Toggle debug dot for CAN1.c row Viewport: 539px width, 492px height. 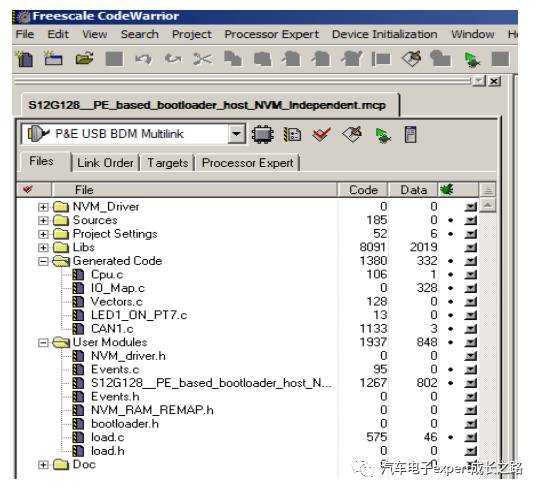[451, 329]
